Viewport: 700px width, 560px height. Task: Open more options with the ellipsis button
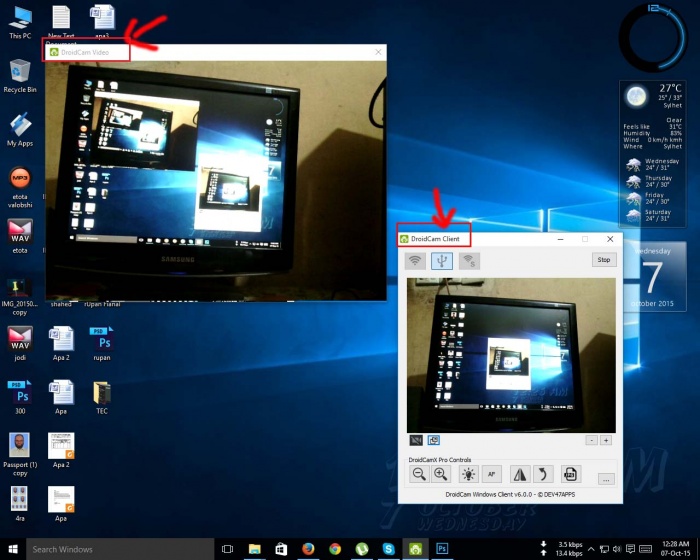click(x=606, y=479)
